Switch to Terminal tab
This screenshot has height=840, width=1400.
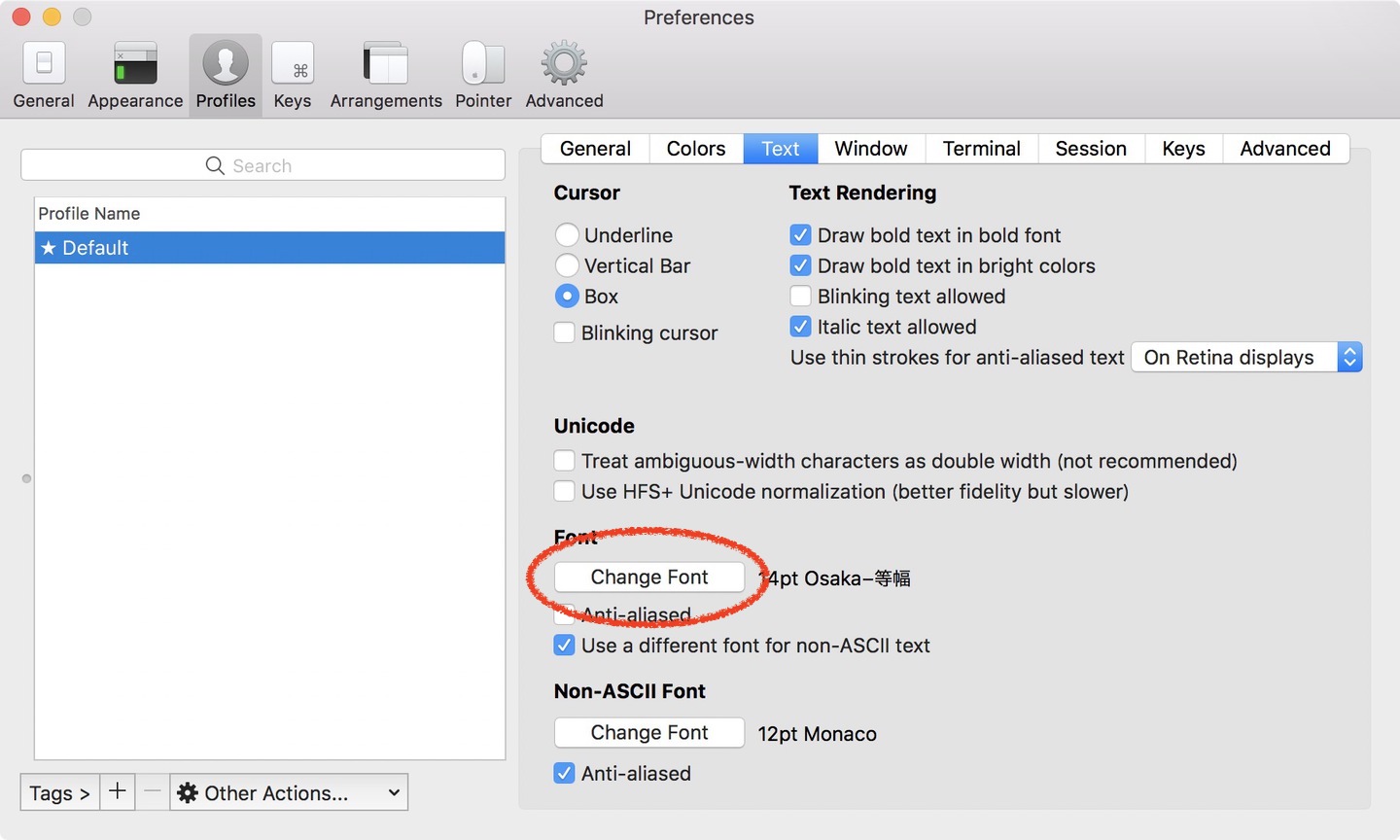[982, 148]
